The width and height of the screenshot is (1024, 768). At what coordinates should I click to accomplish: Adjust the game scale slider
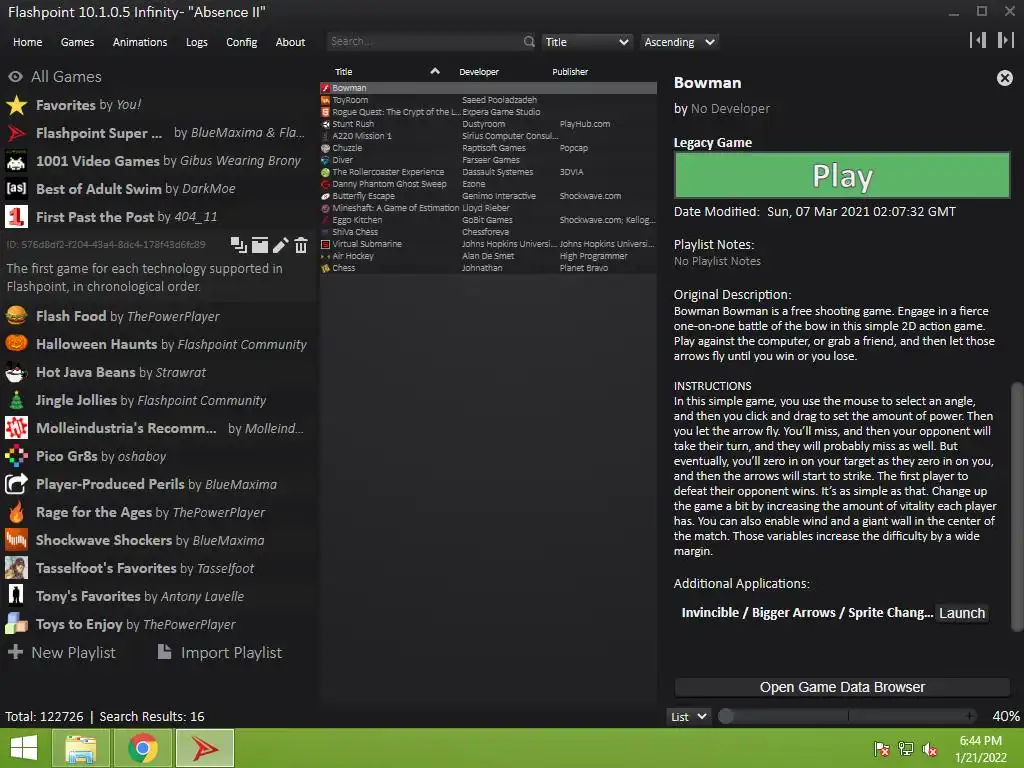(848, 716)
